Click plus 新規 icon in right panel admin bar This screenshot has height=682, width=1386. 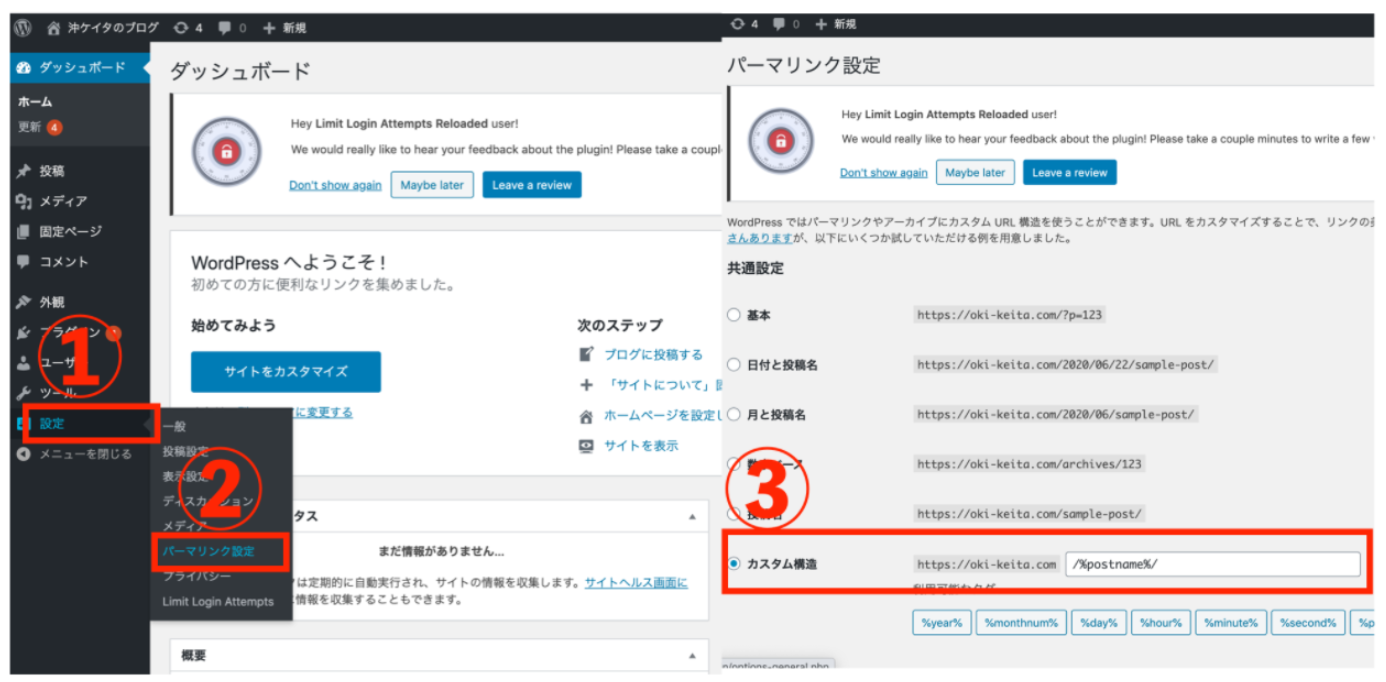click(x=822, y=23)
